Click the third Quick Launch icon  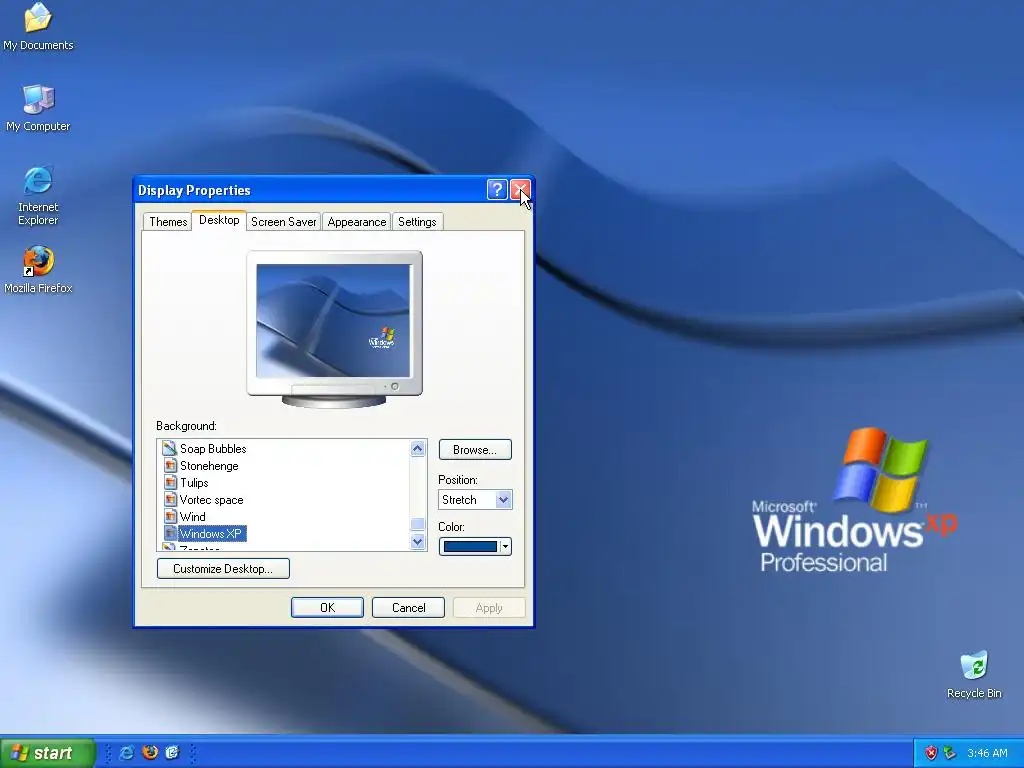[x=172, y=752]
